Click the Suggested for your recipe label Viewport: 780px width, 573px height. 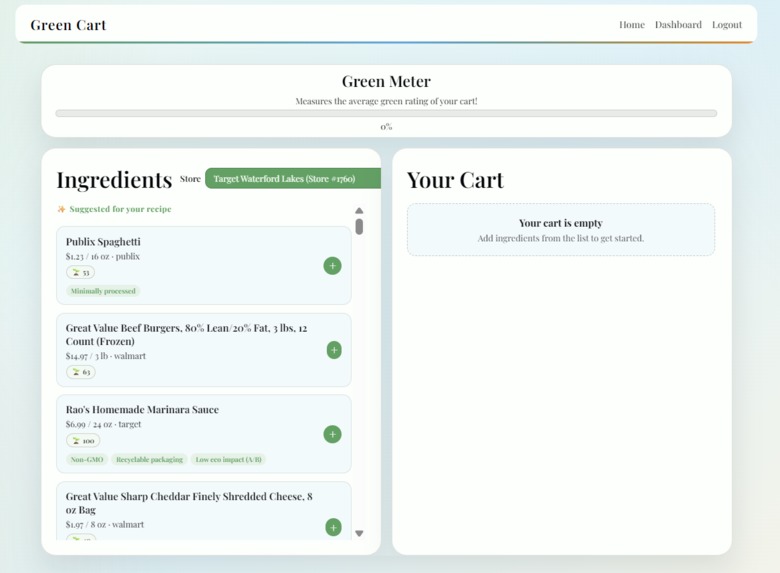(120, 209)
